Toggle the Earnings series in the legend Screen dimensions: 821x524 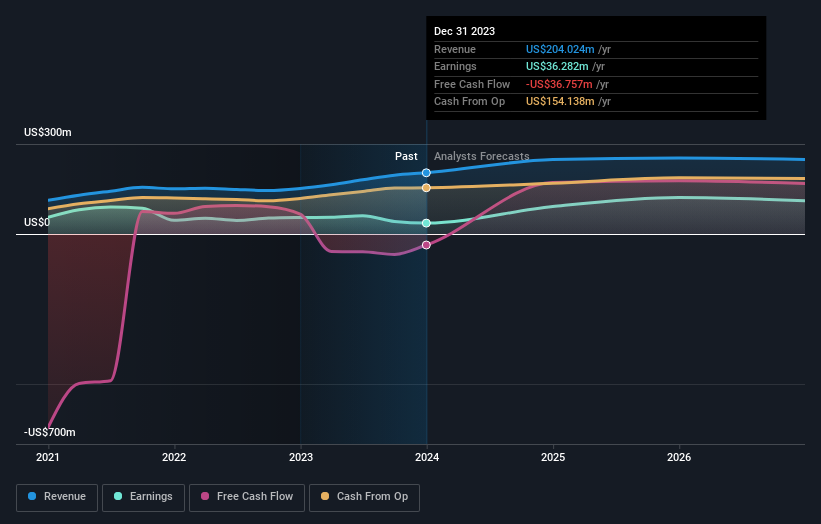point(143,497)
